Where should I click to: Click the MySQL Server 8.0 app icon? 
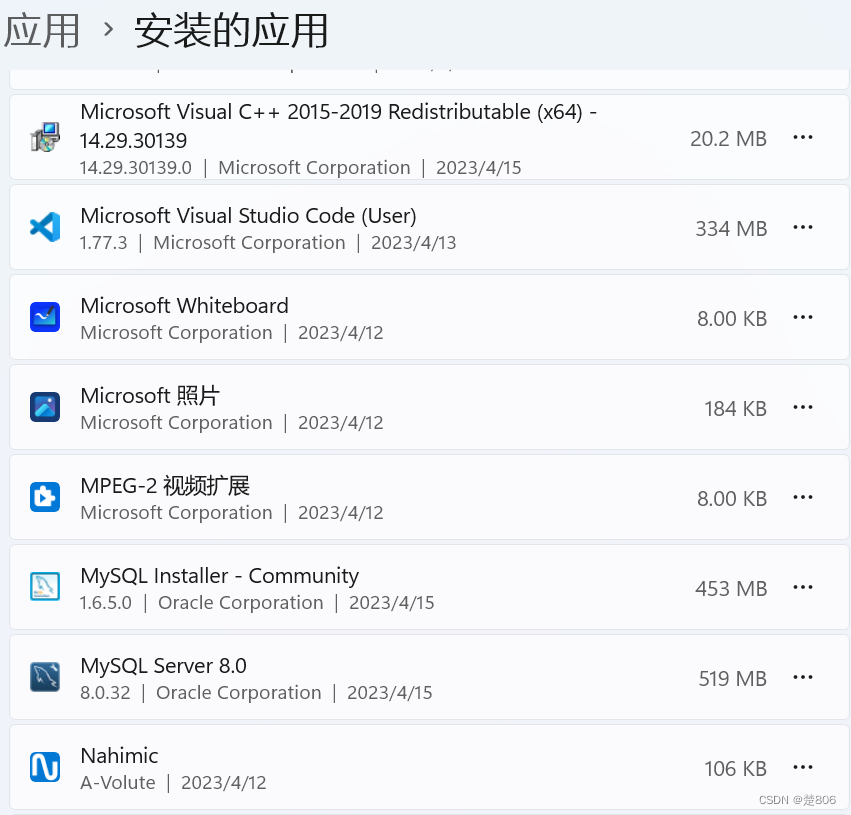[x=45, y=677]
